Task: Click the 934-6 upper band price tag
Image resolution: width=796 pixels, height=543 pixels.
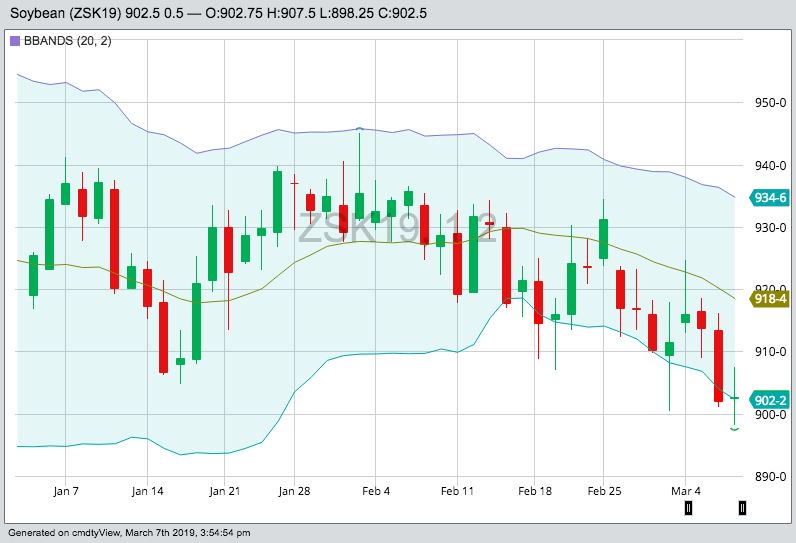Action: click(770, 198)
